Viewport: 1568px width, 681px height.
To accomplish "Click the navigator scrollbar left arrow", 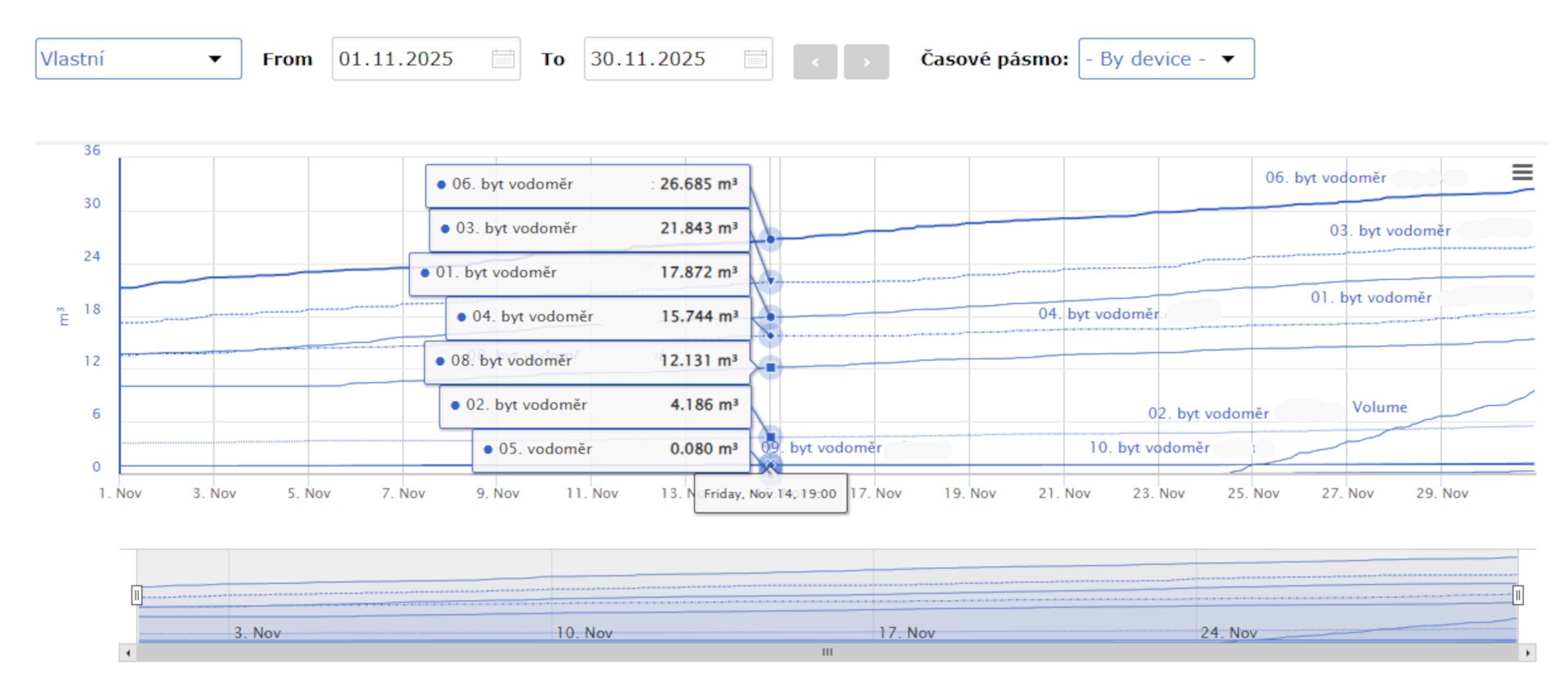I will (127, 652).
